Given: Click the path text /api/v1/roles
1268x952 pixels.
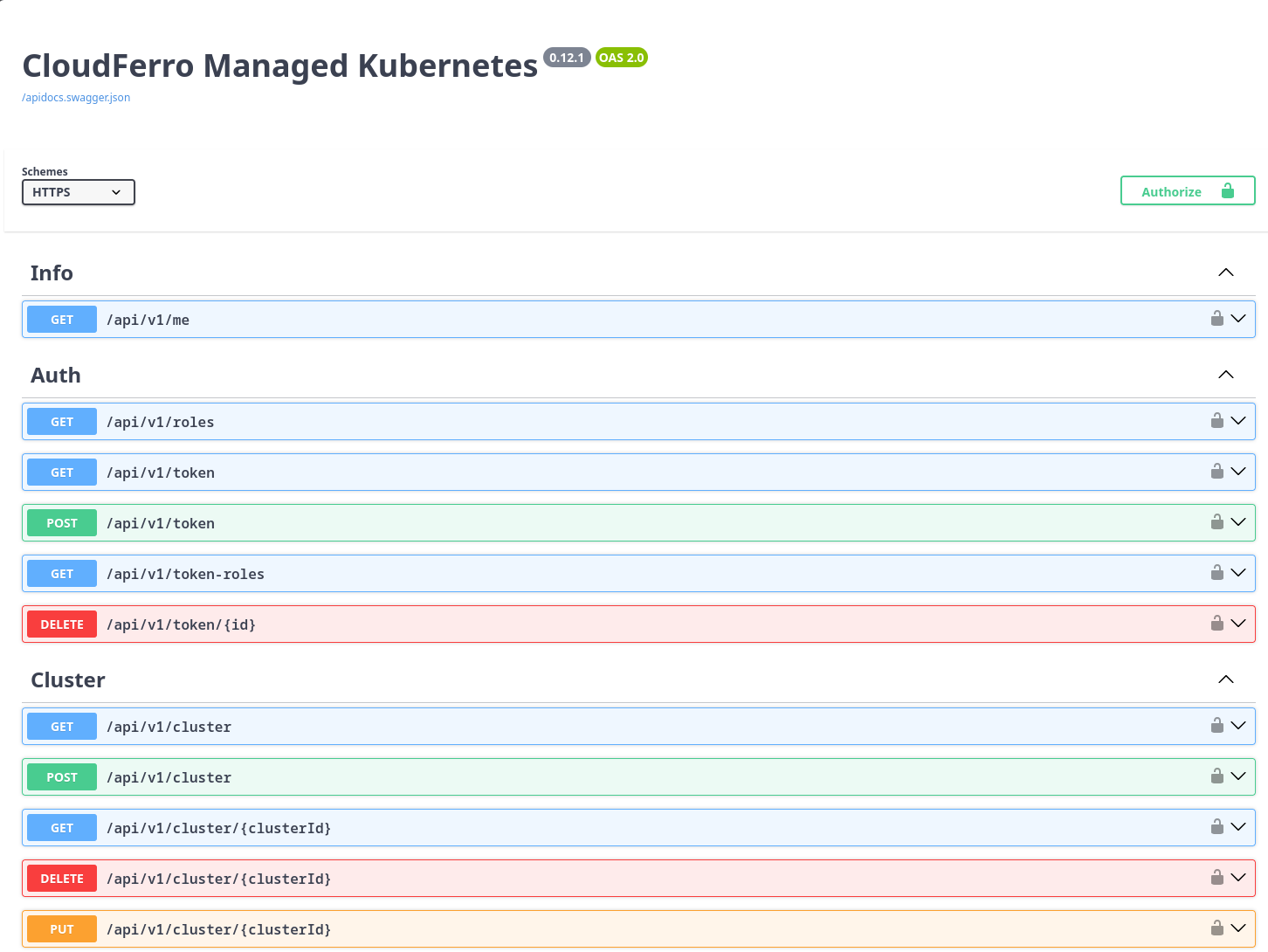Looking at the screenshot, I should [160, 423].
